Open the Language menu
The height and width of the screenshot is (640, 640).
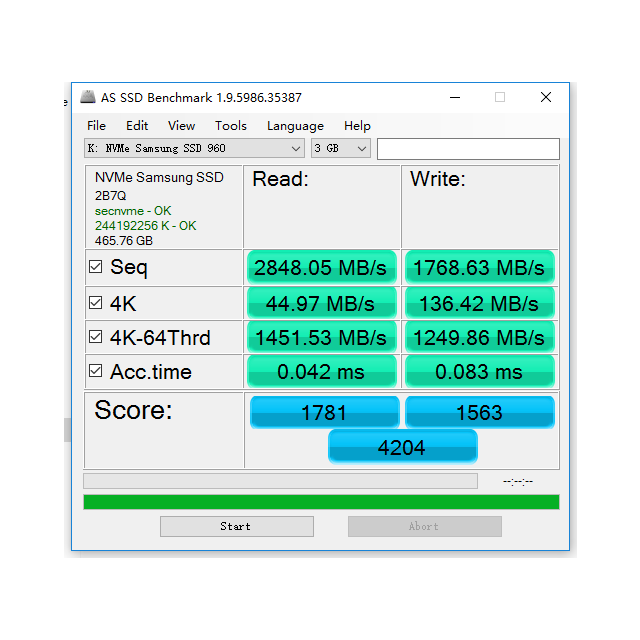click(x=295, y=126)
